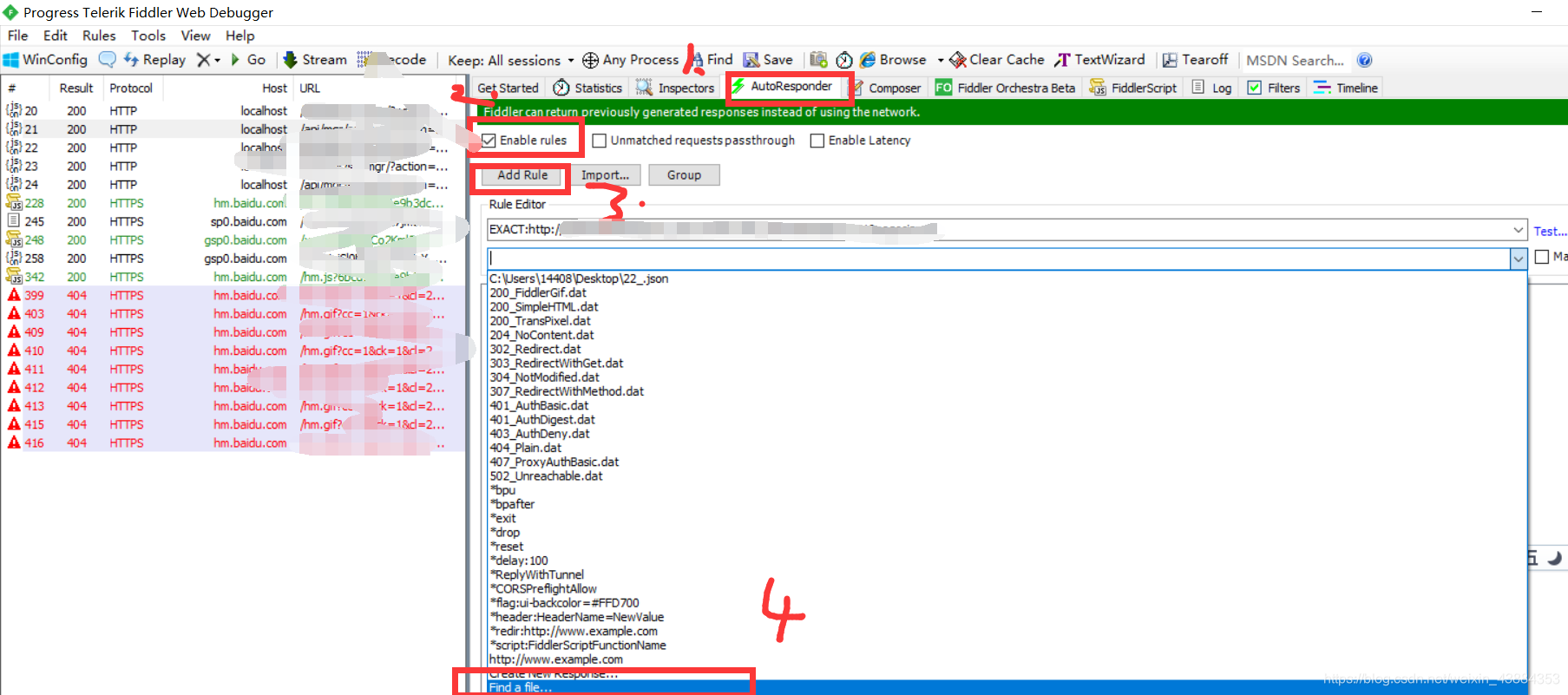Open the Composer tab
1568x695 pixels.
(x=886, y=88)
